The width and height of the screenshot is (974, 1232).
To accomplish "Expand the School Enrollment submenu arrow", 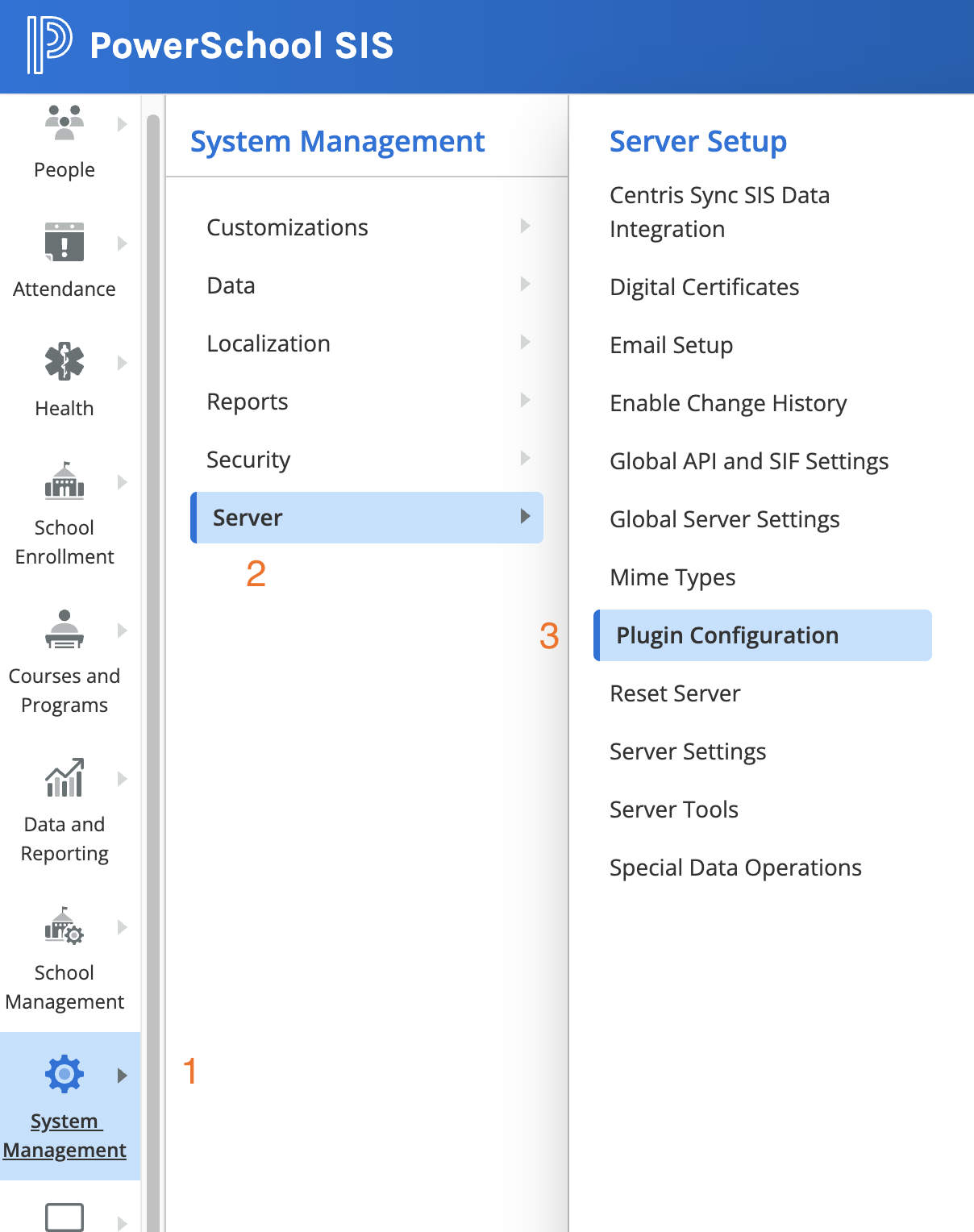I will [123, 482].
